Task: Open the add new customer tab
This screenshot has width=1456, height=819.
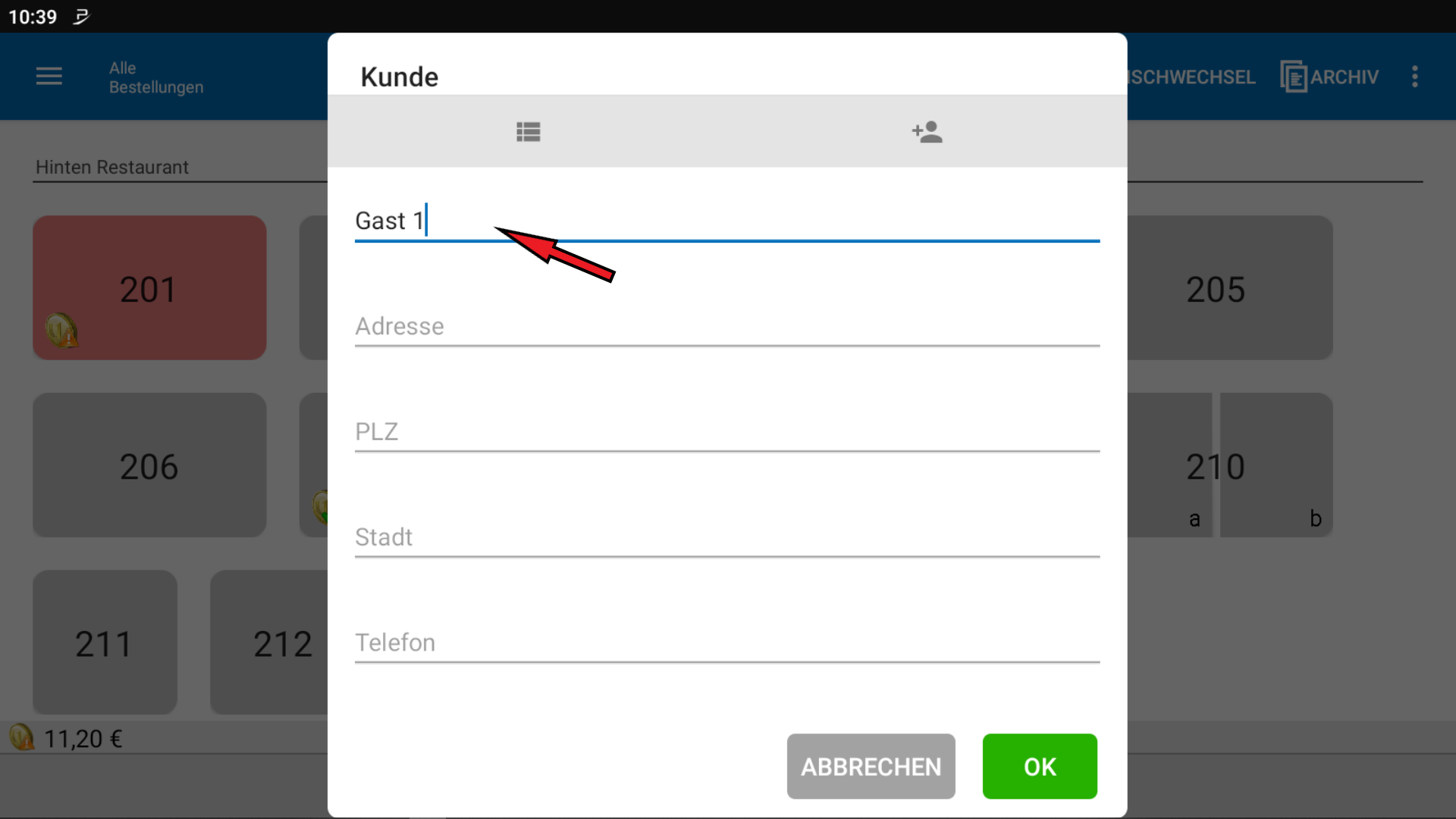Action: [927, 132]
